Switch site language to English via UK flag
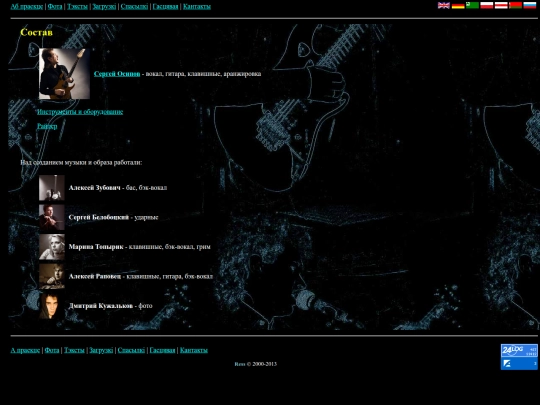540x405 pixels. 444,6
